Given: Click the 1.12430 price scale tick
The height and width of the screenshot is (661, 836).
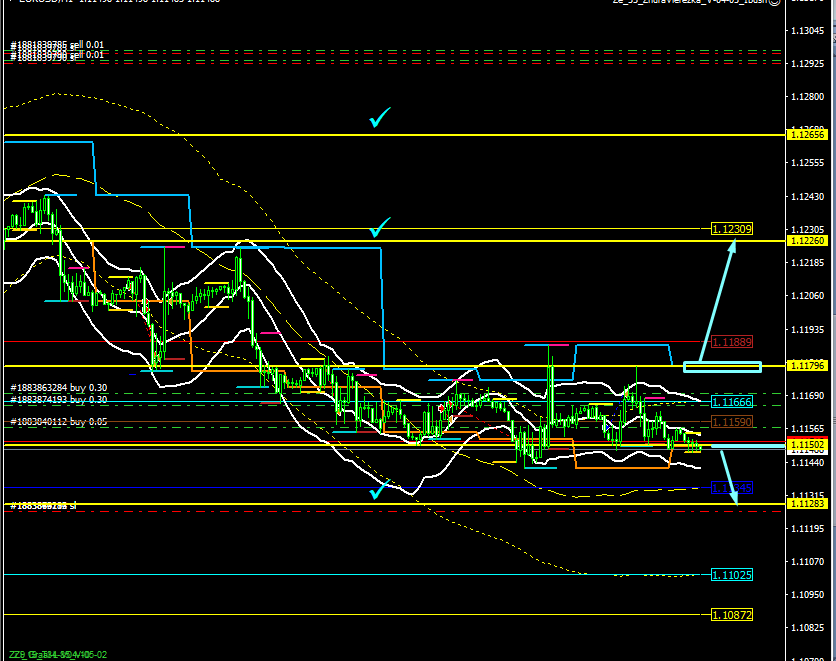Looking at the screenshot, I should pos(807,197).
